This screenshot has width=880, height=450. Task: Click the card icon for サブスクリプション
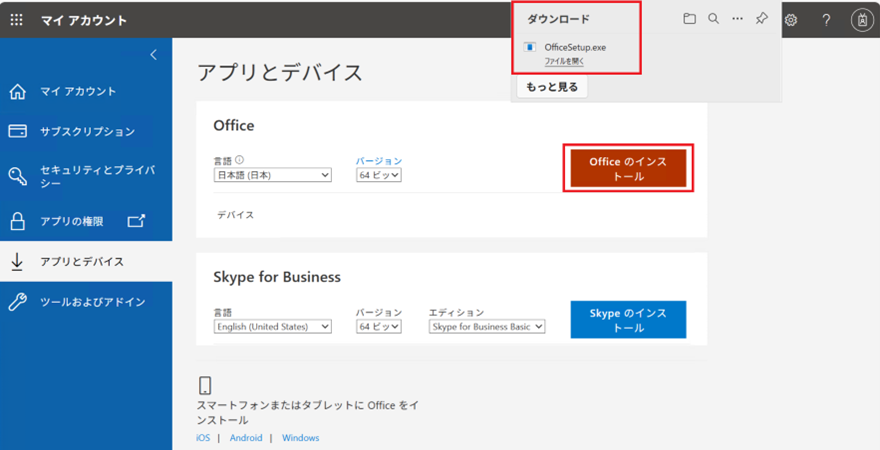[x=17, y=131]
